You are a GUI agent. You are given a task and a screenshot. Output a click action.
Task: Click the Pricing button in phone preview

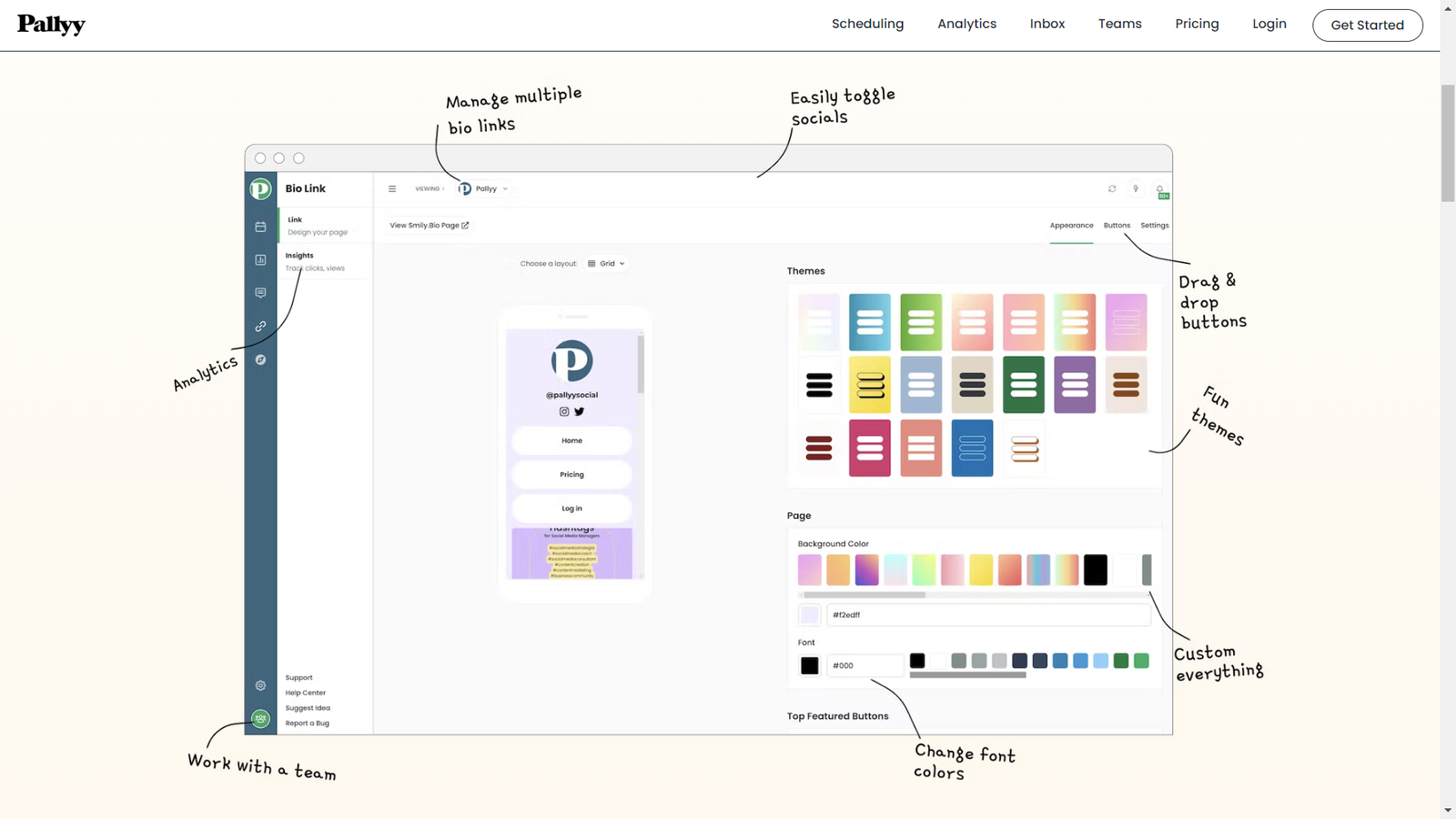point(571,475)
